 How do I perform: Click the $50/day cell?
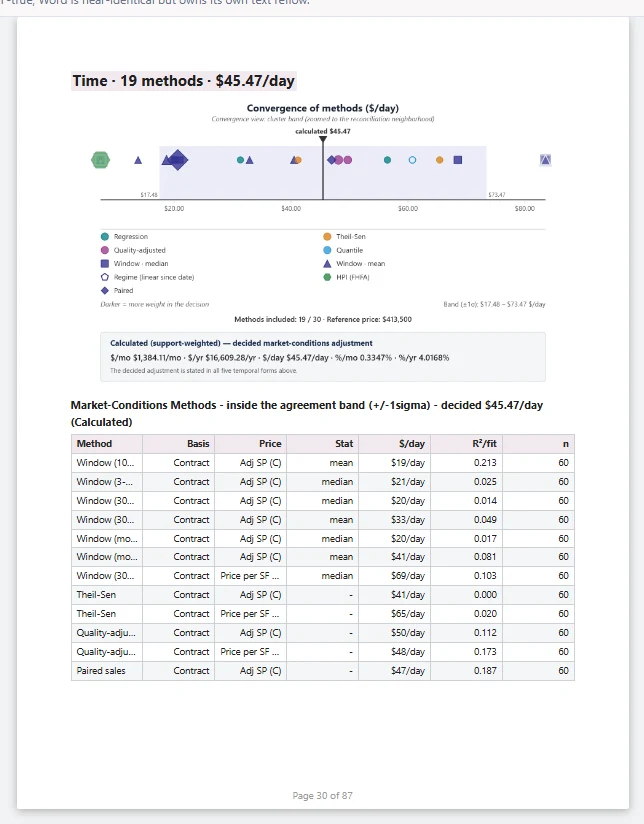click(394, 632)
